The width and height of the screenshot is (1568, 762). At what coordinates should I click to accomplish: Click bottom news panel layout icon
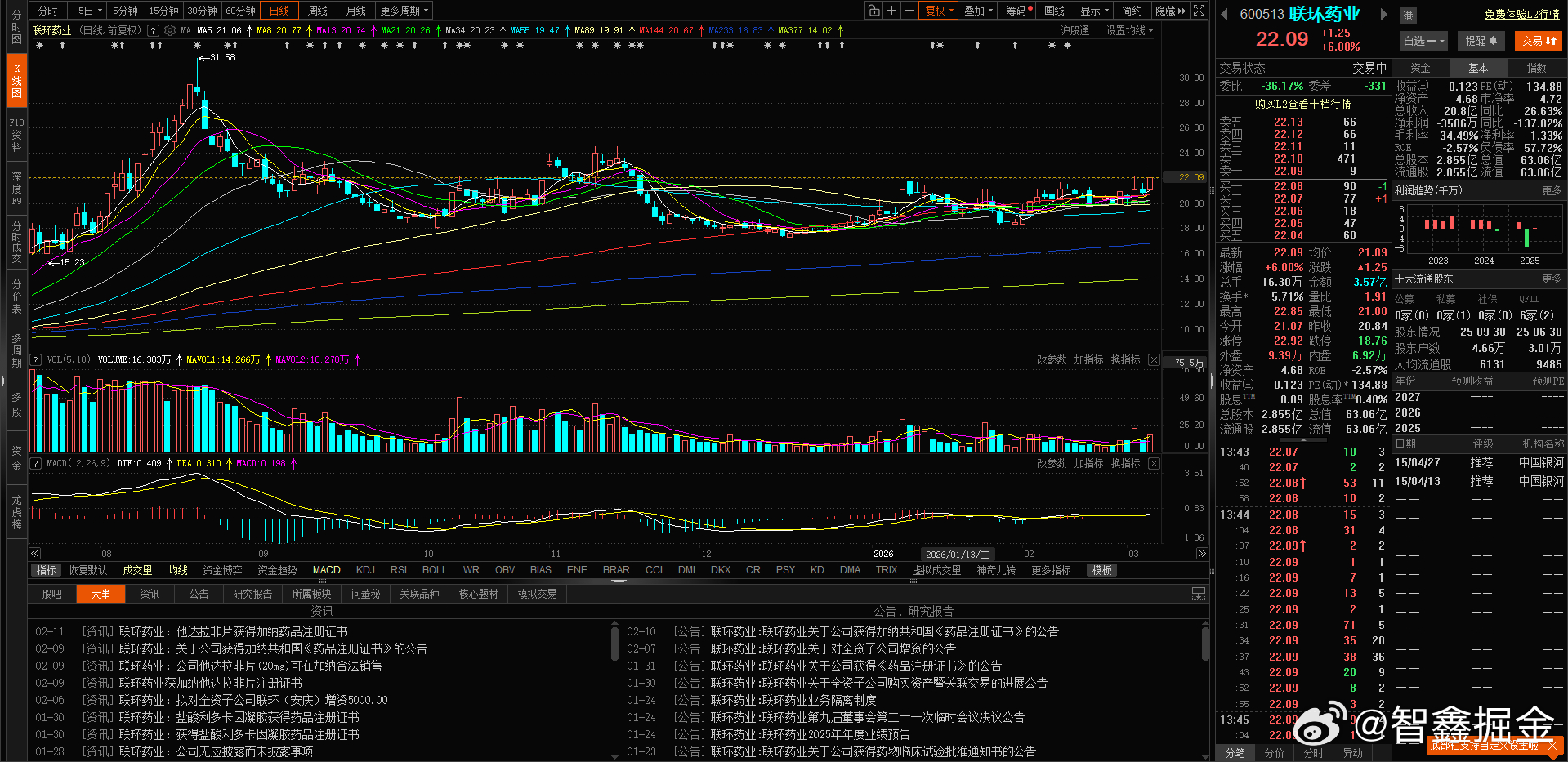click(1199, 594)
